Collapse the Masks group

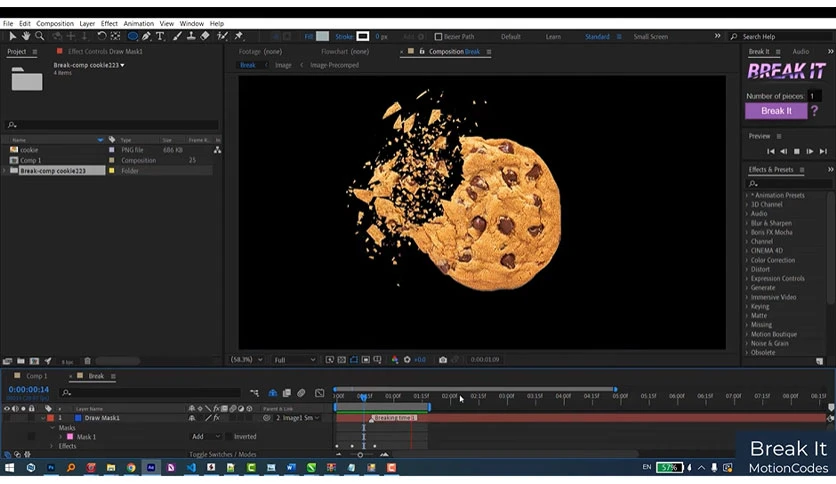click(52, 427)
